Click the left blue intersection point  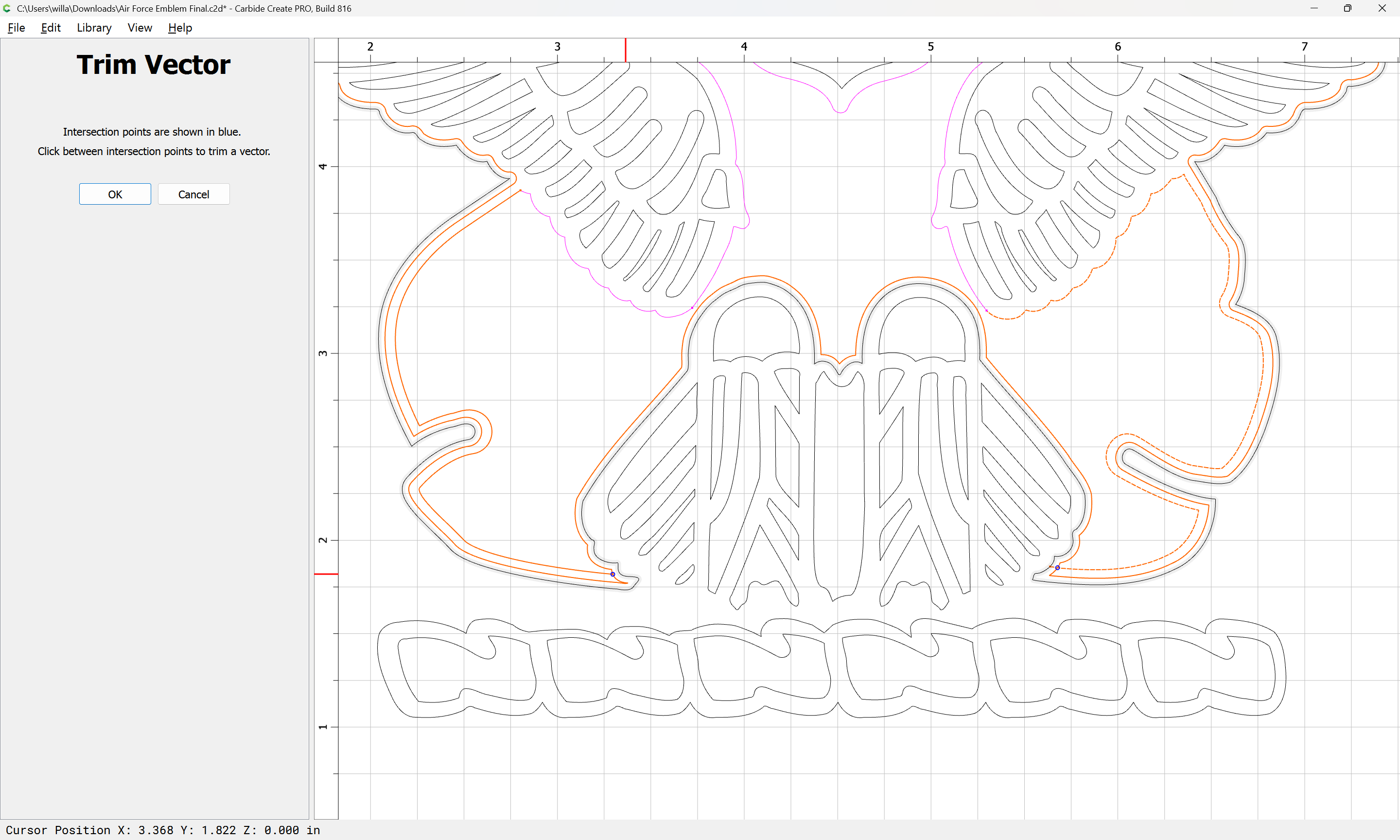pos(613,574)
